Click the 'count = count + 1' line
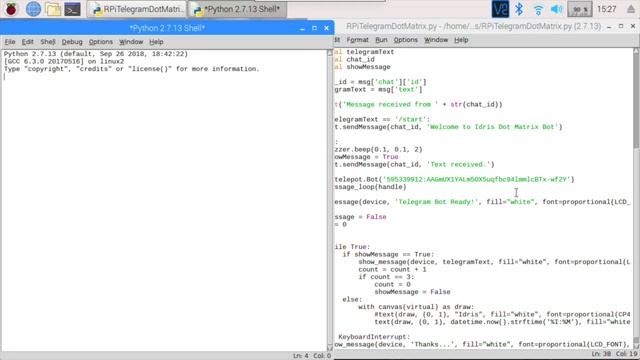Screen dimensions: 640x360 (392, 269)
